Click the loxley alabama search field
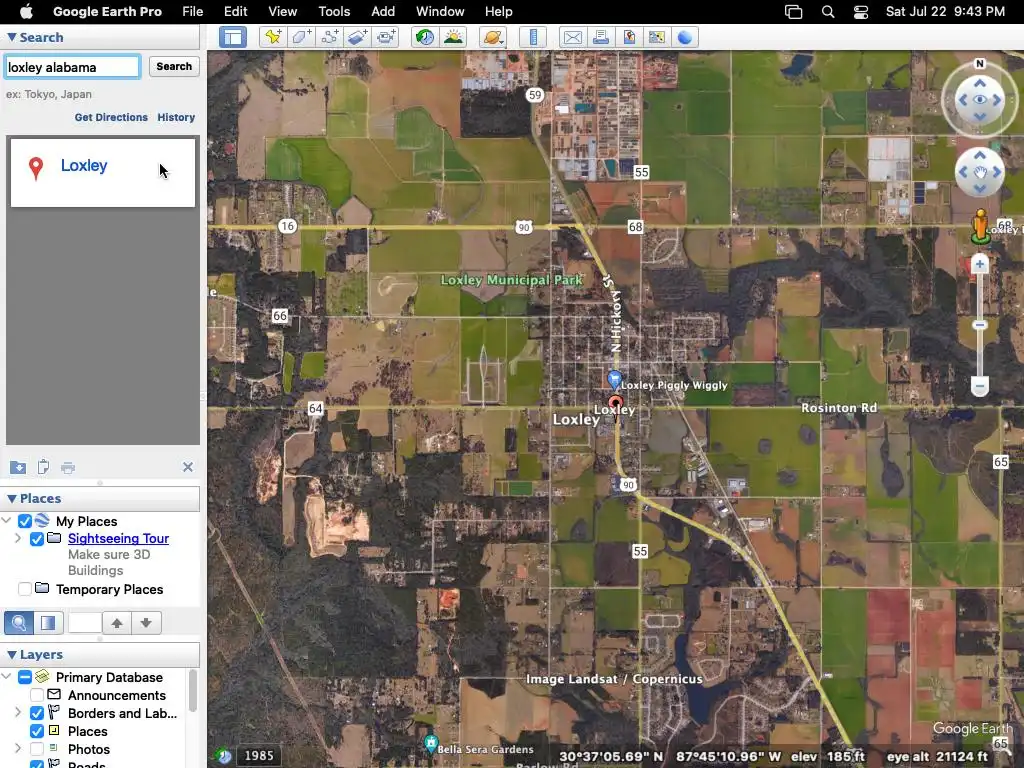 pos(72,67)
